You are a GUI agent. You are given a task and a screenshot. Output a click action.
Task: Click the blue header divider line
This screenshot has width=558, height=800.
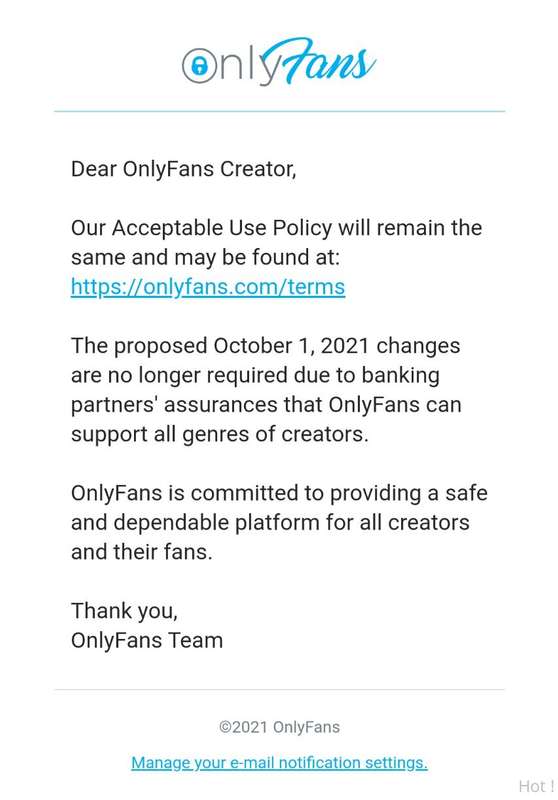[x=279, y=111]
